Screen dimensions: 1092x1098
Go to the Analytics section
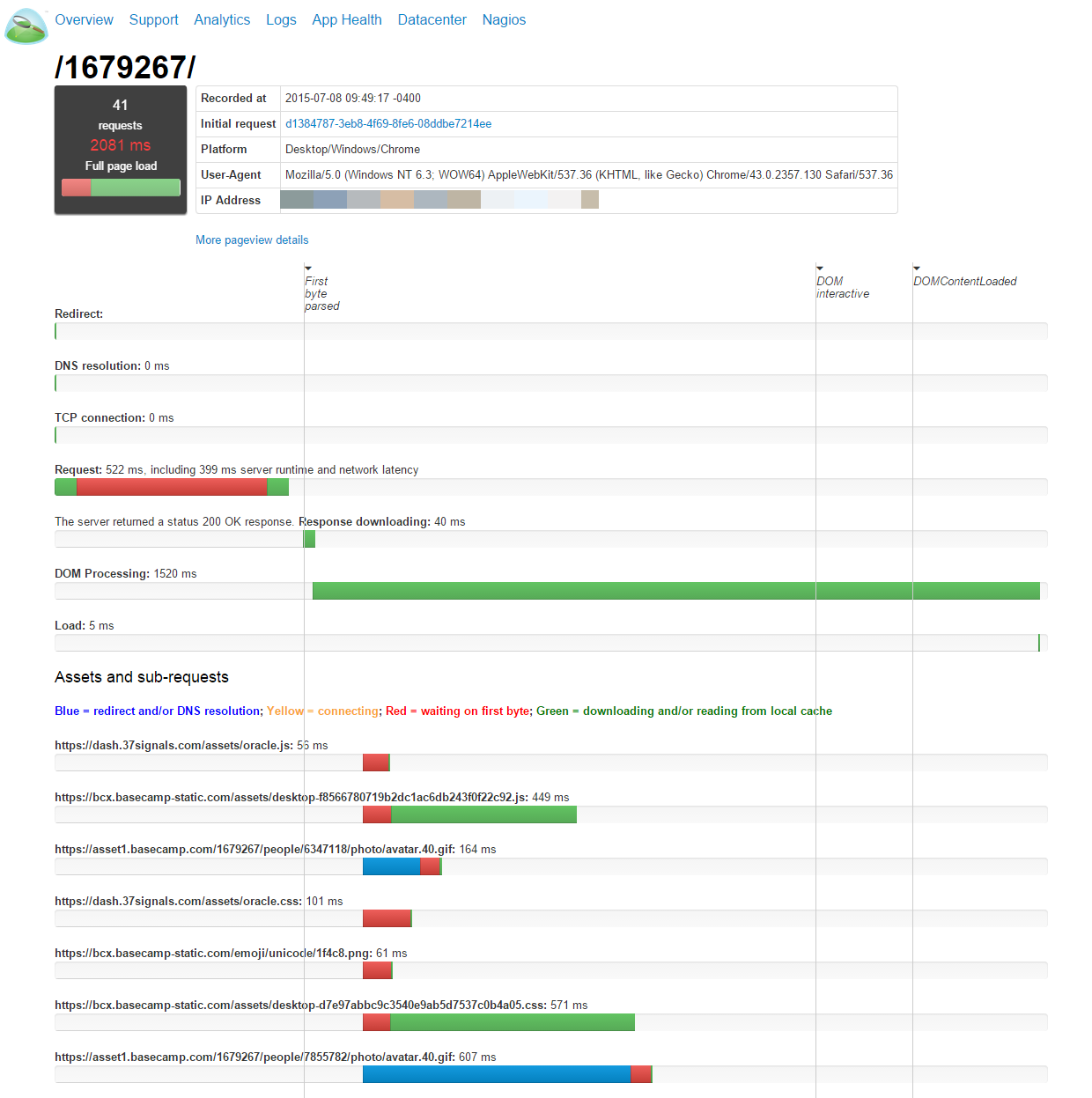click(222, 19)
